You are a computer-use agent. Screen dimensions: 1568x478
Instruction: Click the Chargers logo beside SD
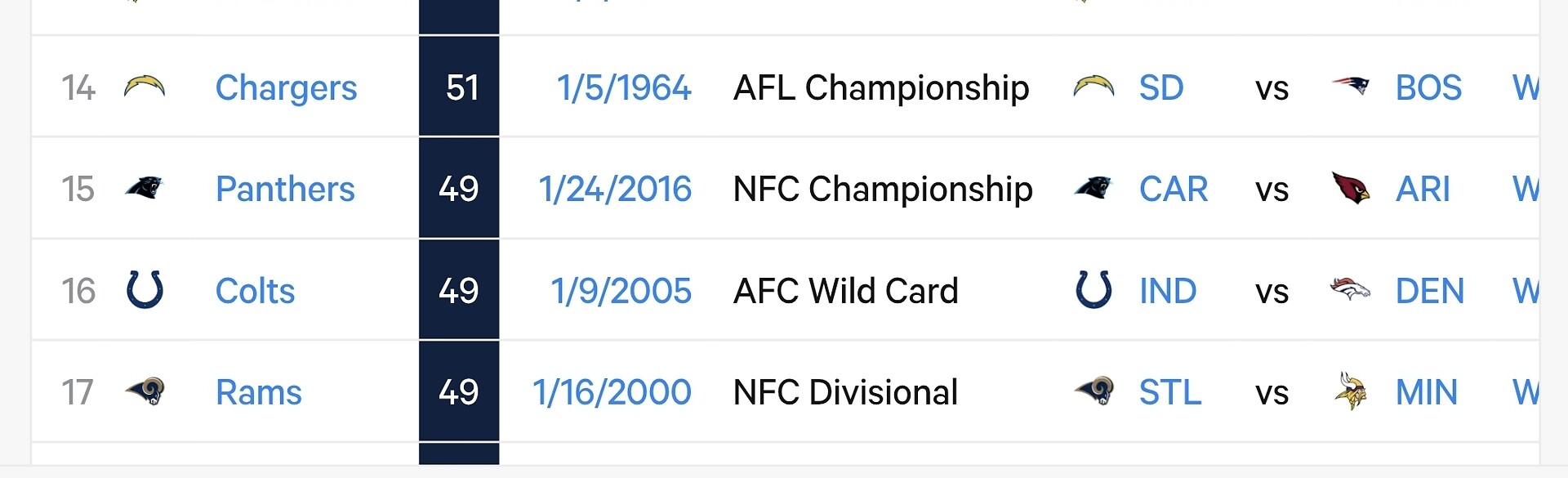(x=1094, y=87)
